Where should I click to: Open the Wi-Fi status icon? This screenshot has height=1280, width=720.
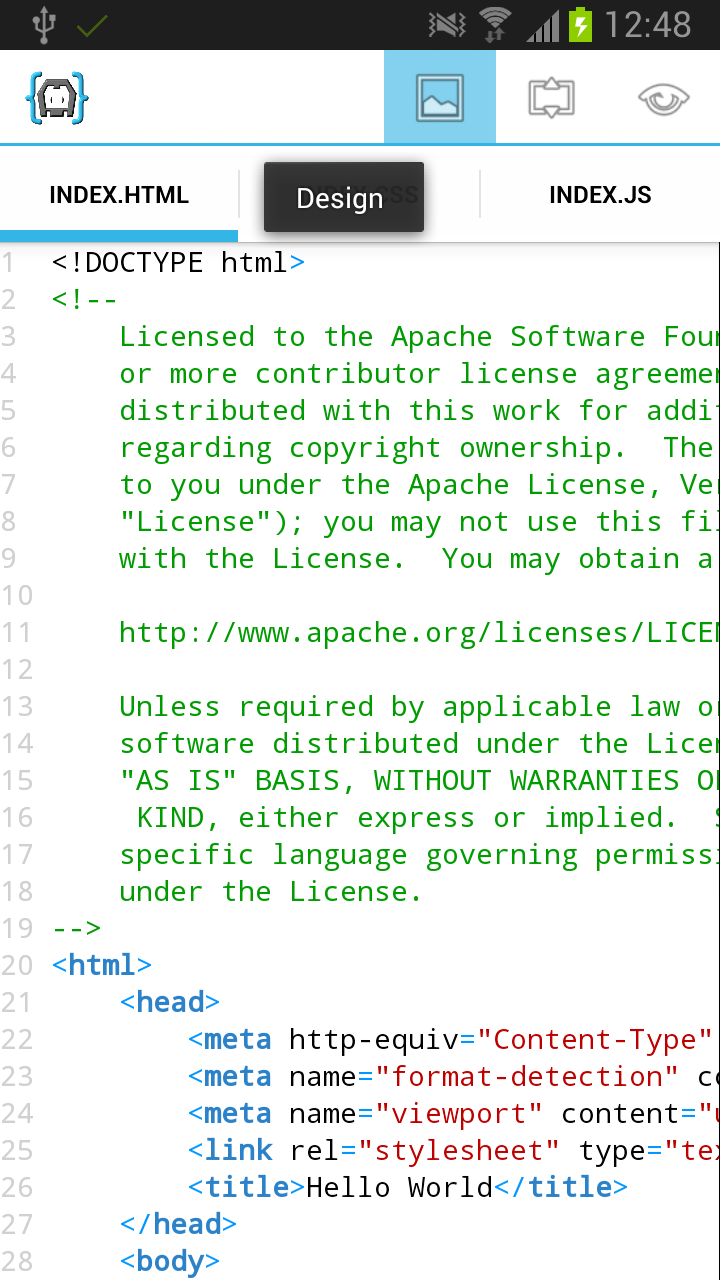tap(496, 25)
